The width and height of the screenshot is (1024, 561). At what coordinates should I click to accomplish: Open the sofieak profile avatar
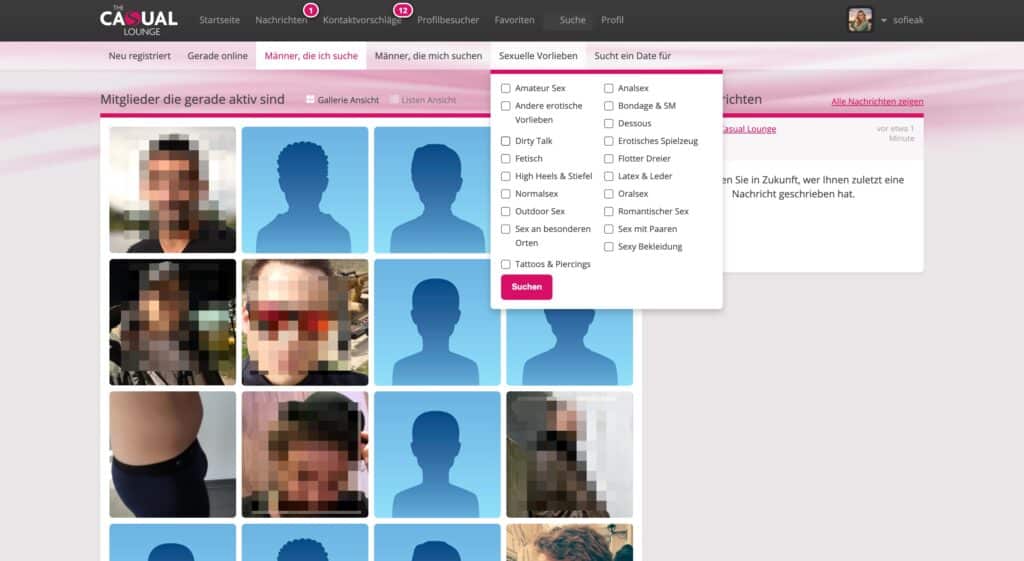(859, 20)
